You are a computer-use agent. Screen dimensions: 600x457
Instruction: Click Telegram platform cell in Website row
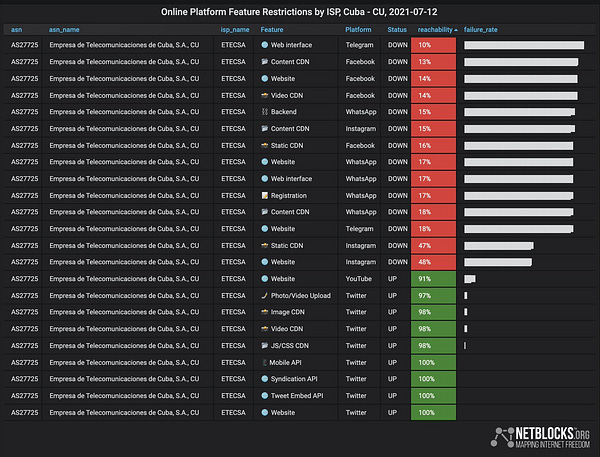(x=359, y=229)
